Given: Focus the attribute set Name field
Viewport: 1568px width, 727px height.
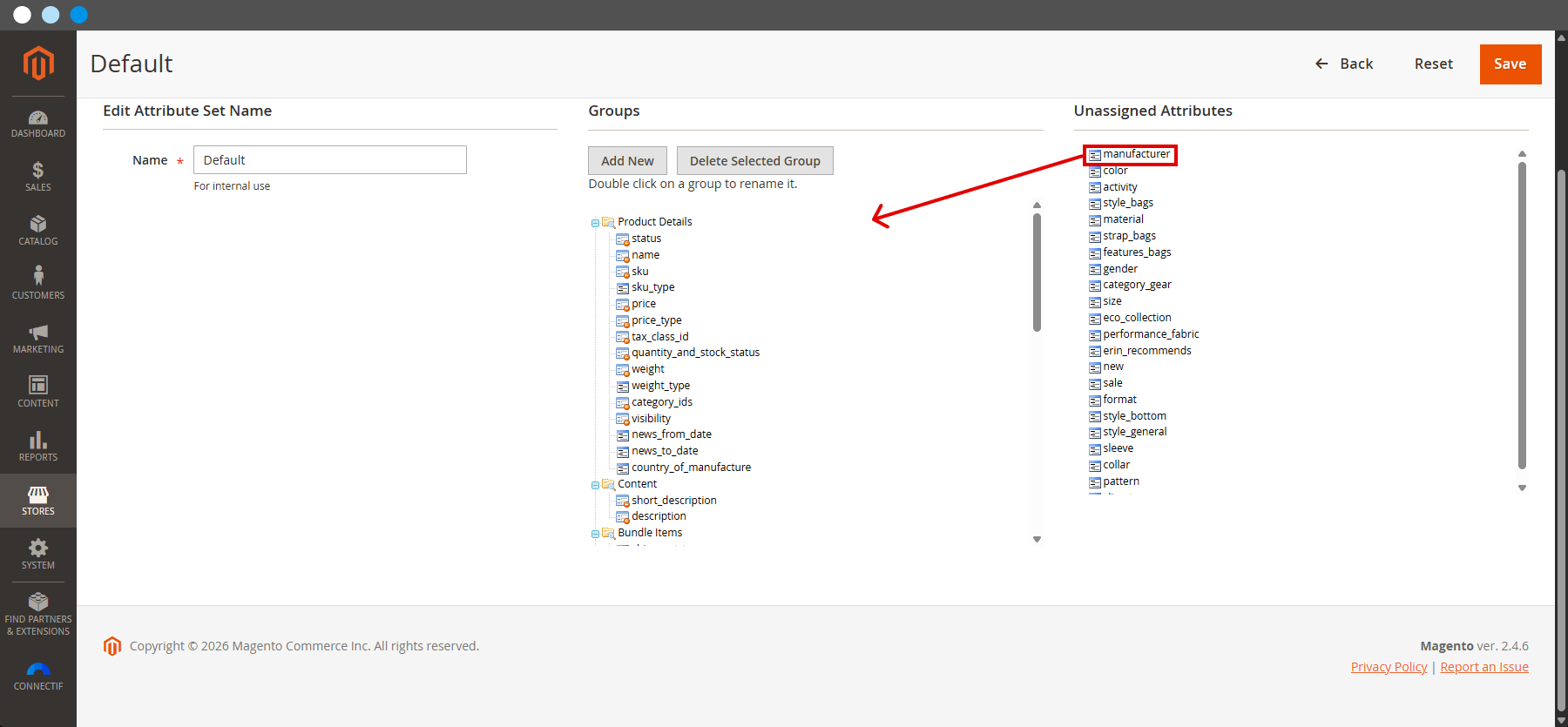Looking at the screenshot, I should click(330, 160).
